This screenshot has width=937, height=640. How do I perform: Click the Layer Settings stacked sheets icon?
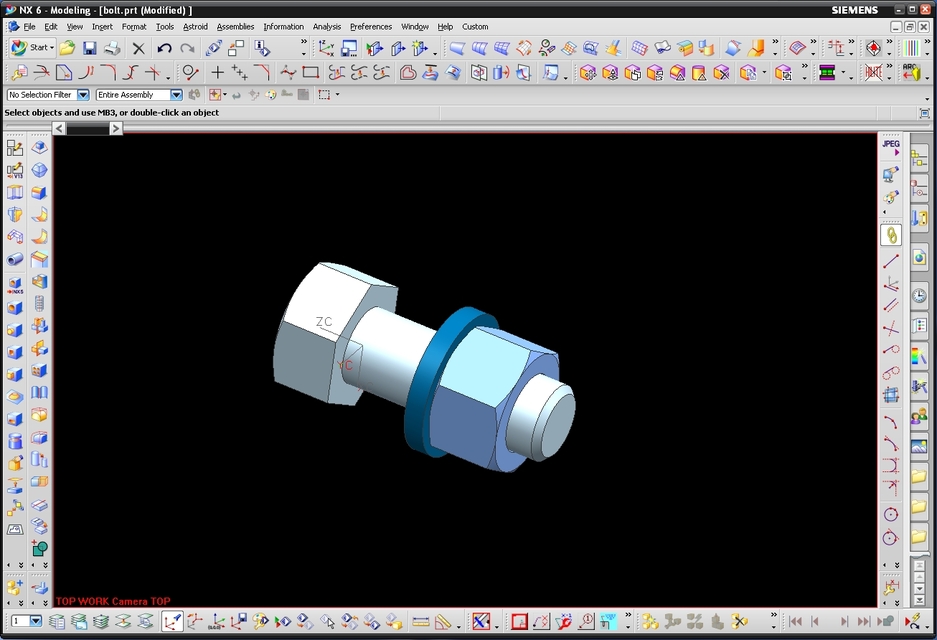click(57, 622)
